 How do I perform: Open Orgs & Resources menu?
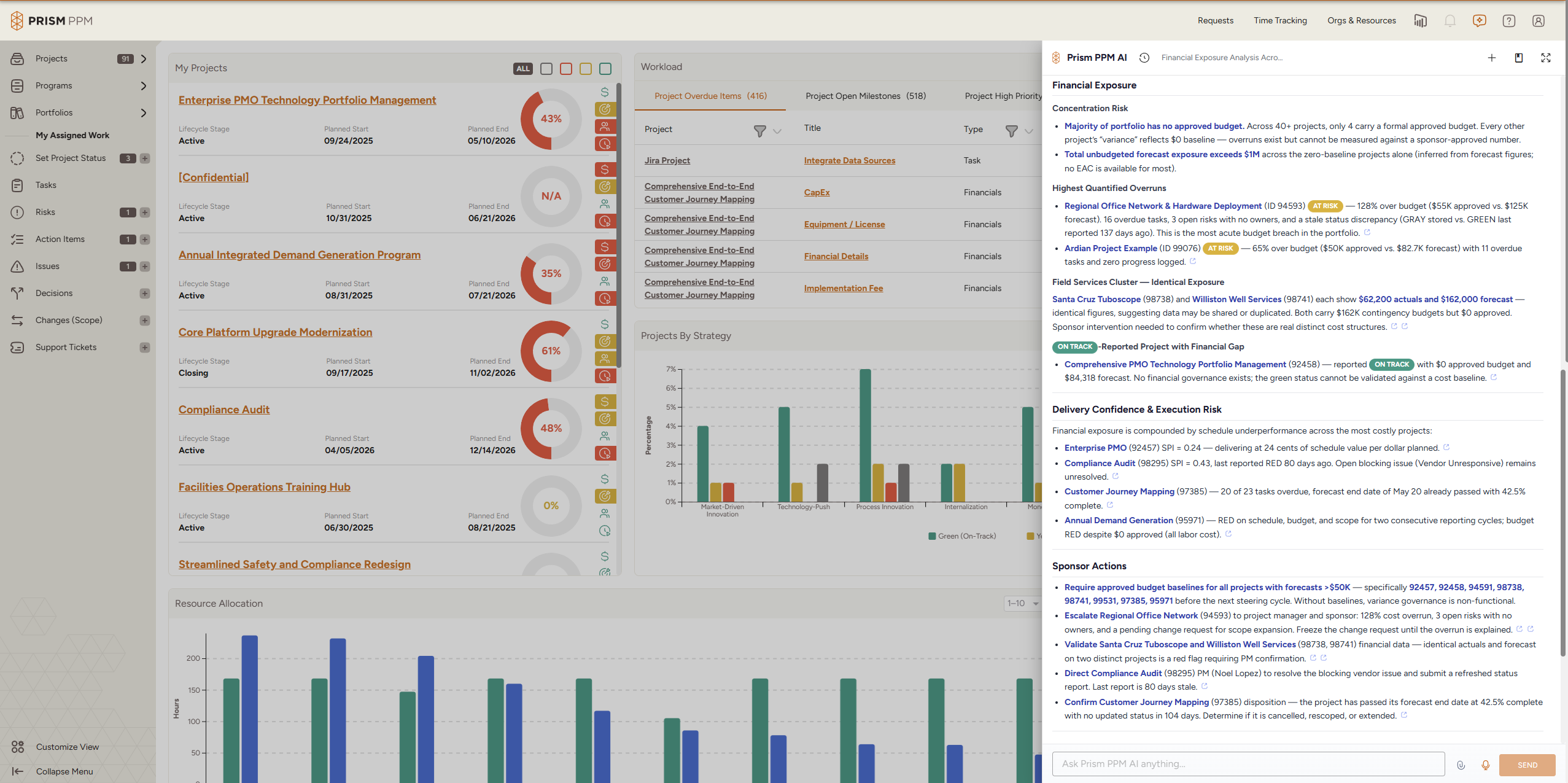coord(1361,21)
